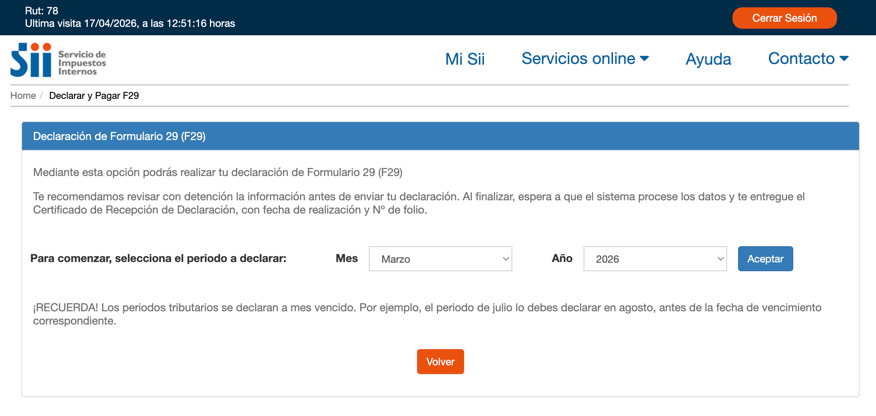Click the SII logo

pyautogui.click(x=30, y=60)
